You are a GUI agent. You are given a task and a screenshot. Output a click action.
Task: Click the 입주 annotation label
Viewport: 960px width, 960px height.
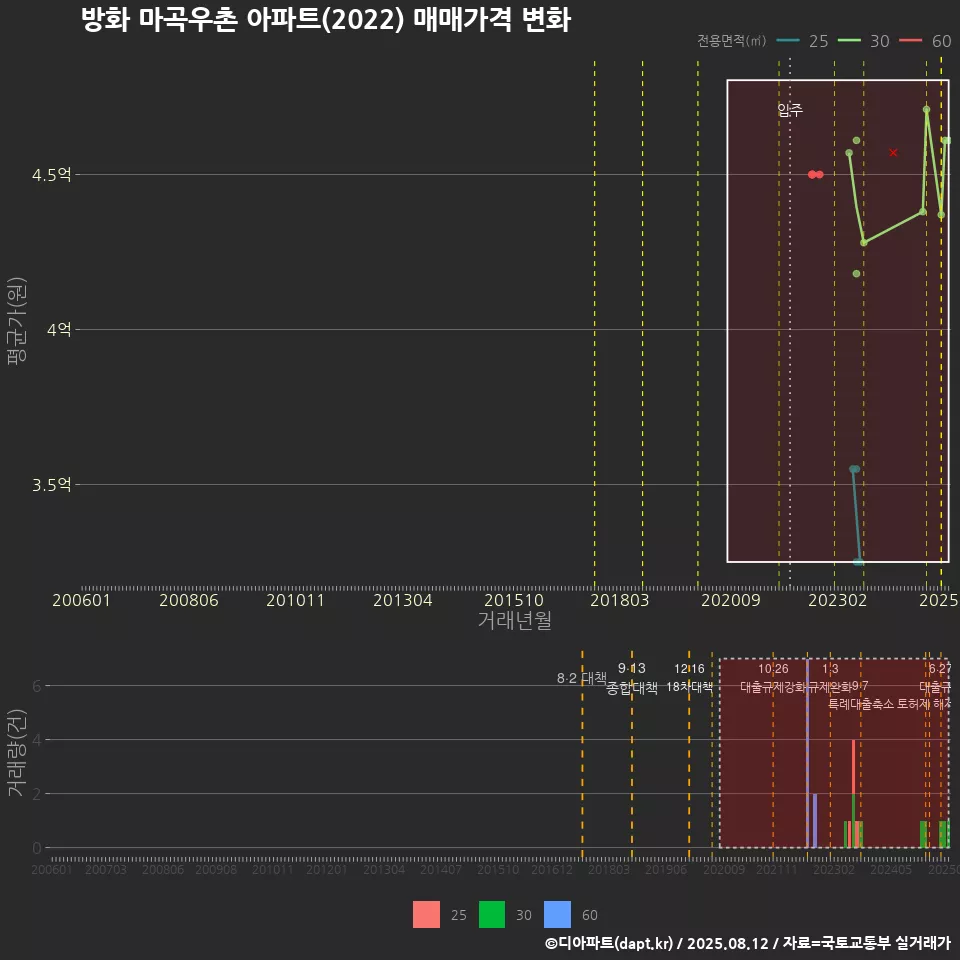point(790,110)
